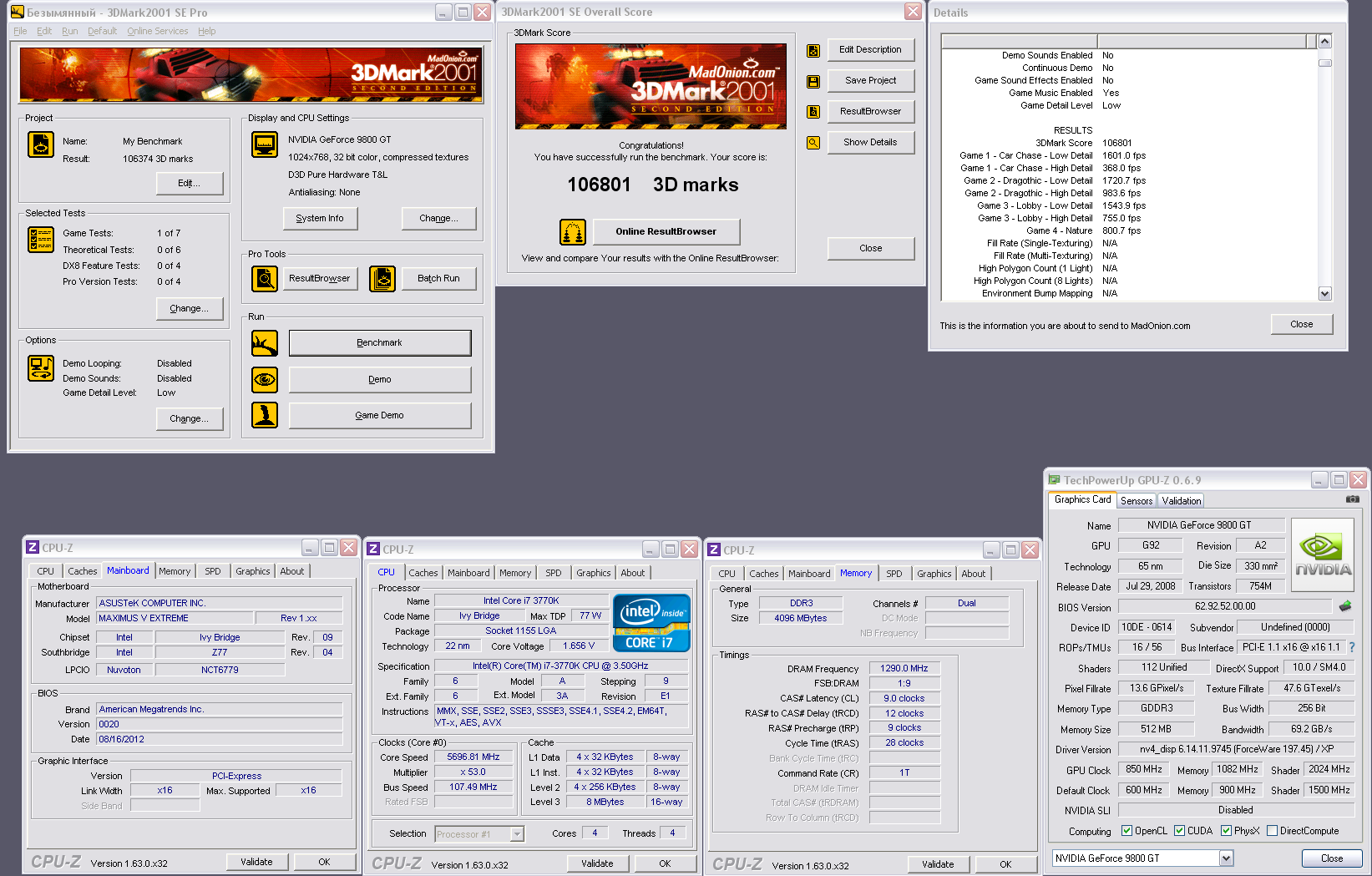The image size is (1372, 876).
Task: Click Change... button in Selected Tests
Action: click(190, 309)
